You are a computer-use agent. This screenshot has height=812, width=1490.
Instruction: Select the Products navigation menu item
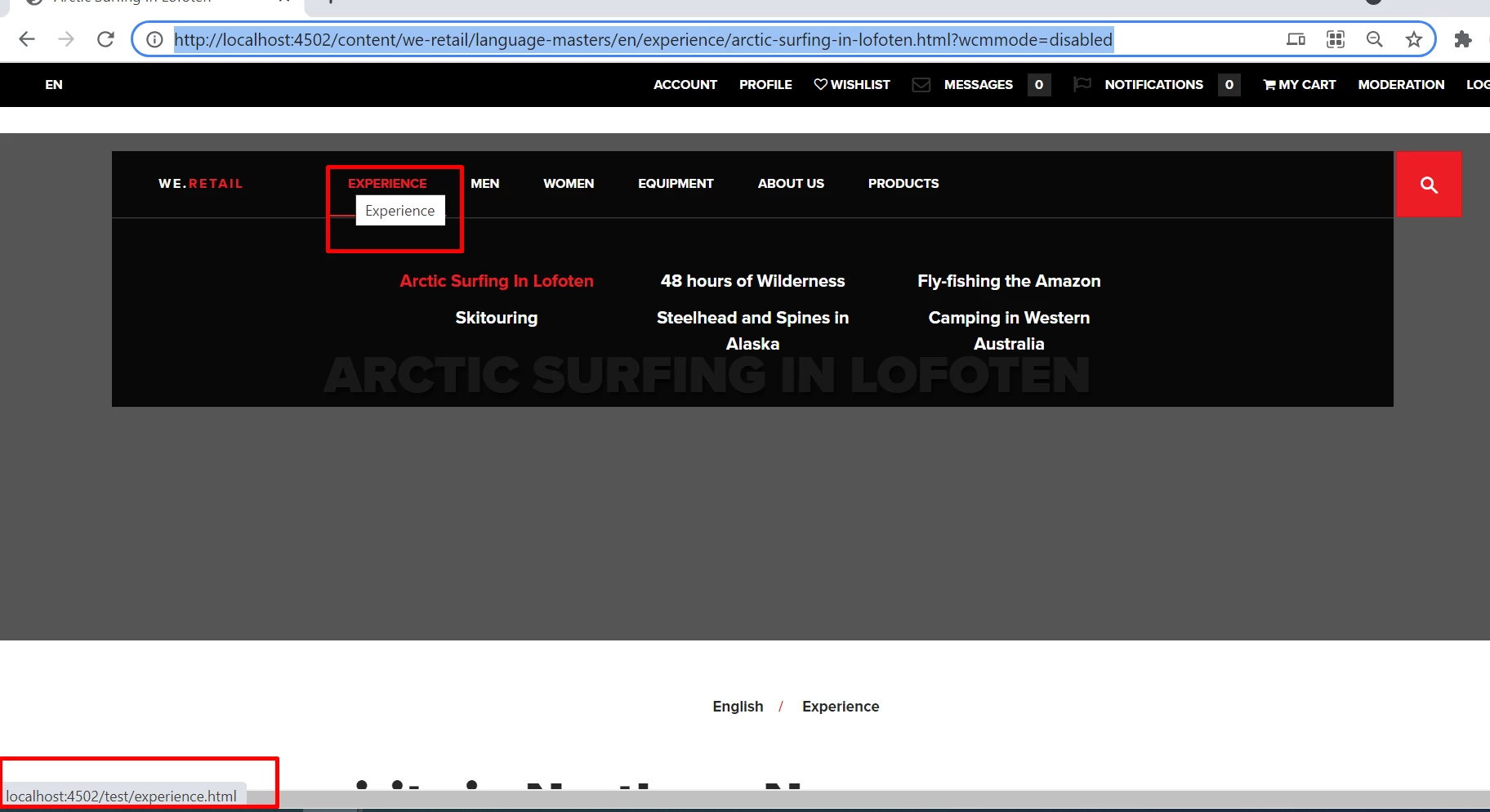903,184
